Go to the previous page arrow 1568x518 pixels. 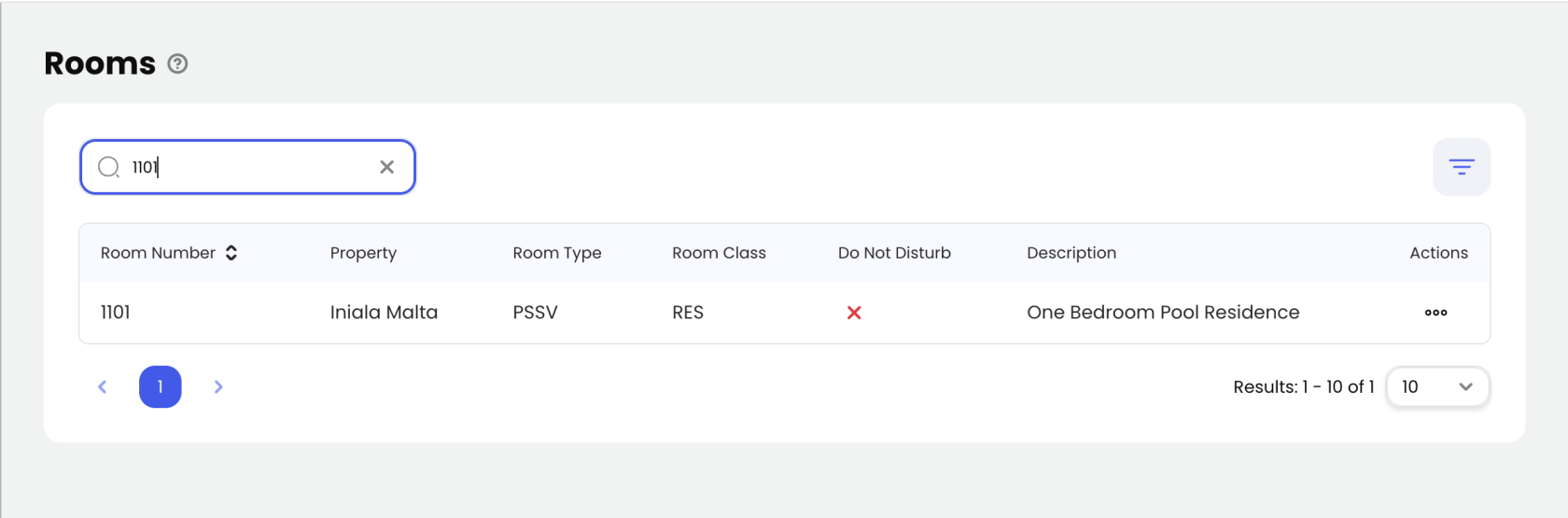pos(103,386)
